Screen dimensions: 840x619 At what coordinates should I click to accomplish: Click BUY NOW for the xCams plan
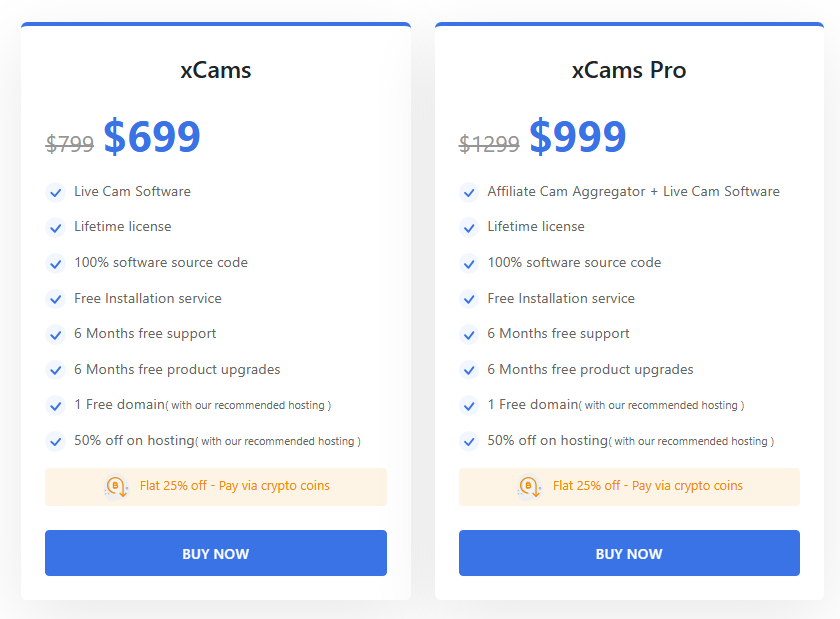coord(216,553)
